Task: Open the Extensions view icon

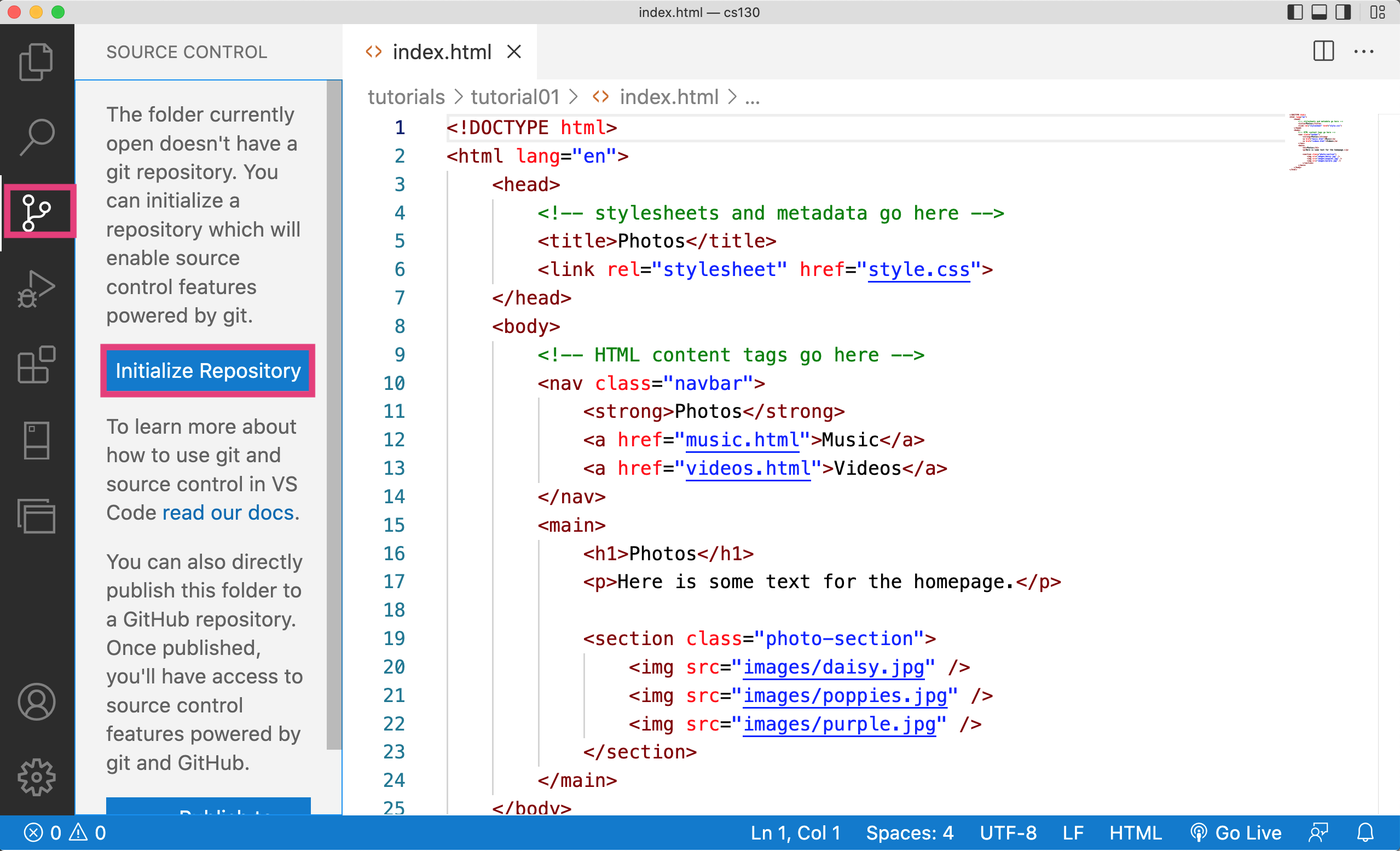Action: 36,364
